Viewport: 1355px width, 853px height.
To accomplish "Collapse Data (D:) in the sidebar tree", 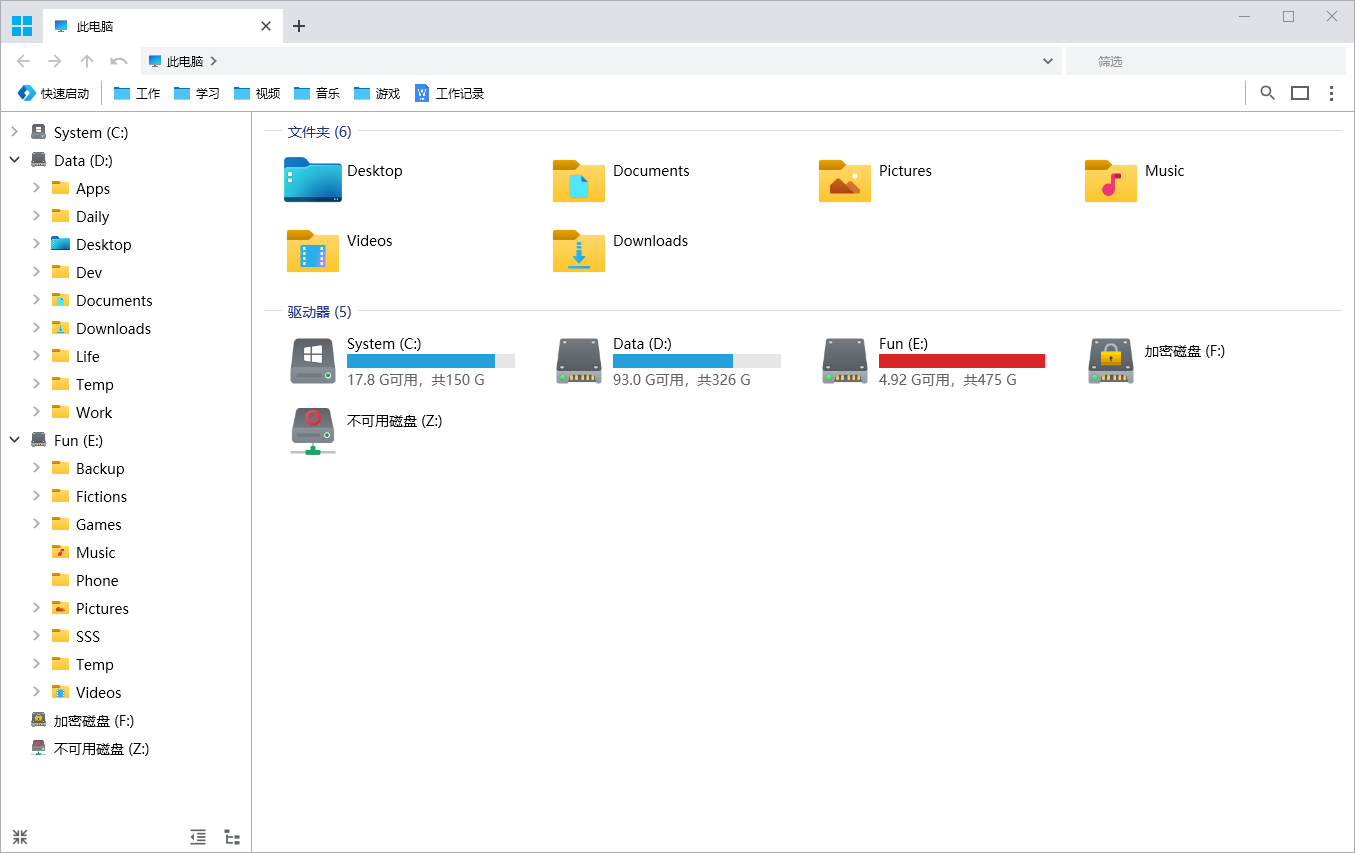I will pos(14,160).
